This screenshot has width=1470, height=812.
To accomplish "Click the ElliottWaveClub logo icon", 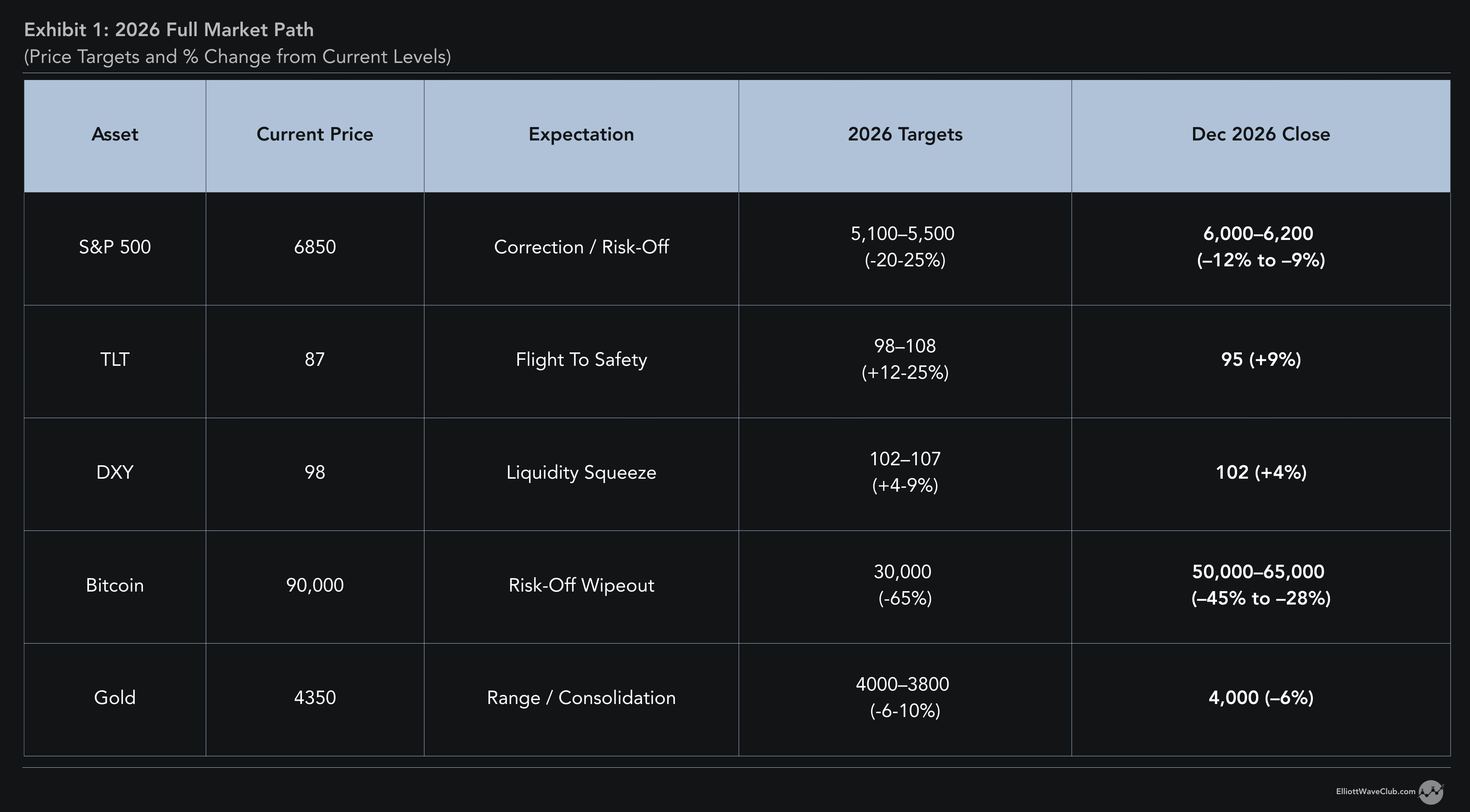I will coord(1431,792).
